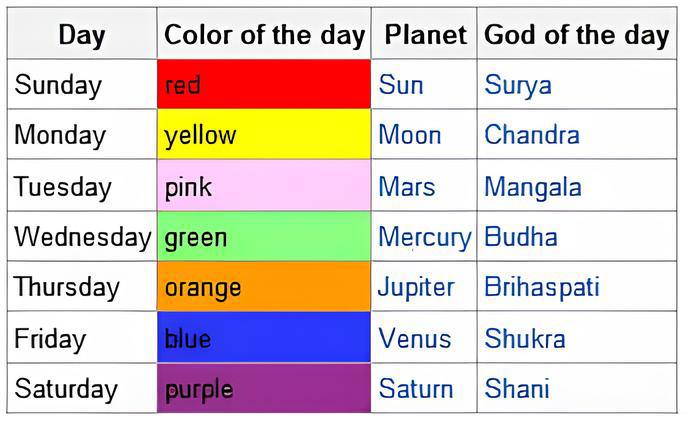Click the Sun planet link
688x426 pixels.
click(x=400, y=85)
